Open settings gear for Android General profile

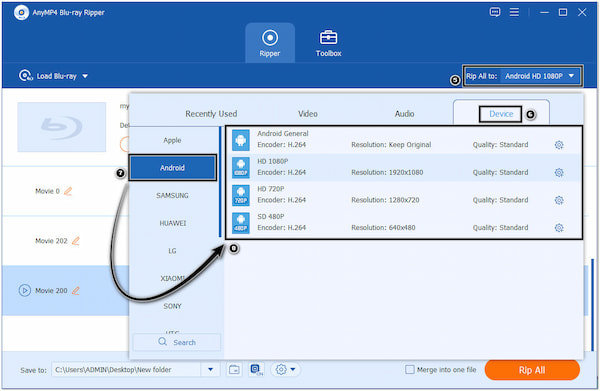[x=559, y=145]
